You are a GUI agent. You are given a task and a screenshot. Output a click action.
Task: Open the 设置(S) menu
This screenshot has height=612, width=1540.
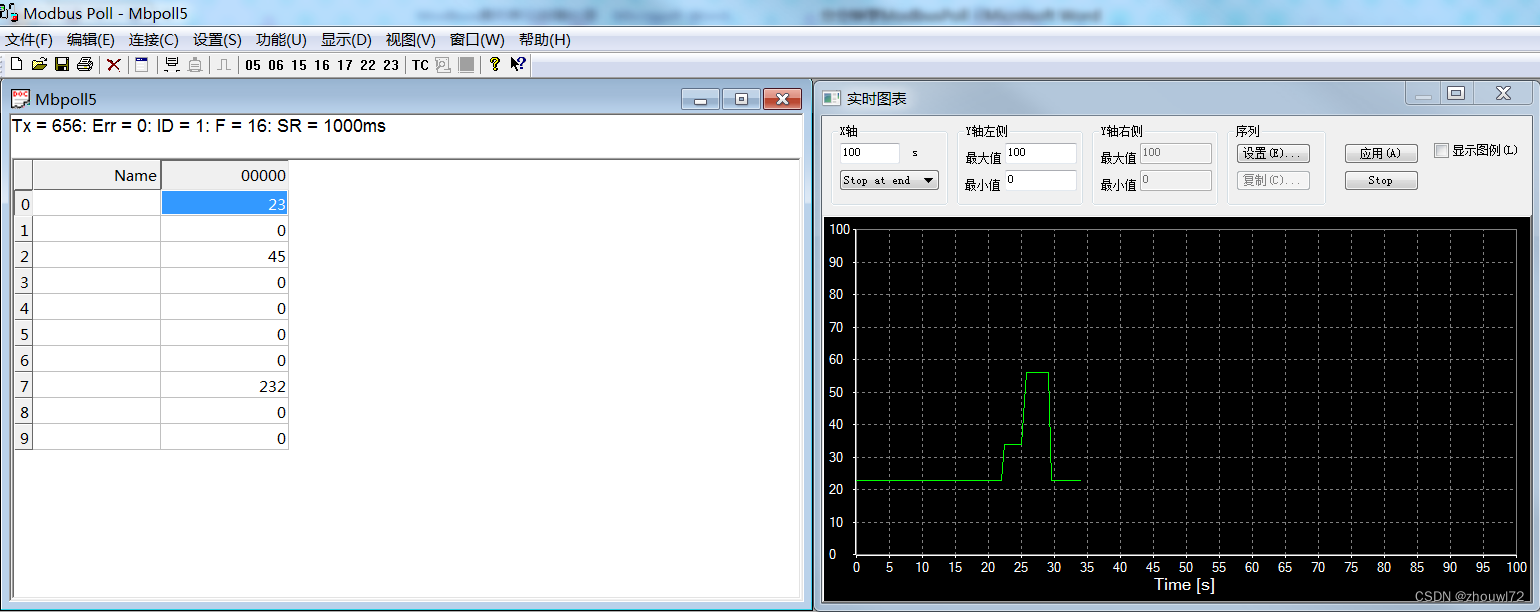click(x=217, y=40)
